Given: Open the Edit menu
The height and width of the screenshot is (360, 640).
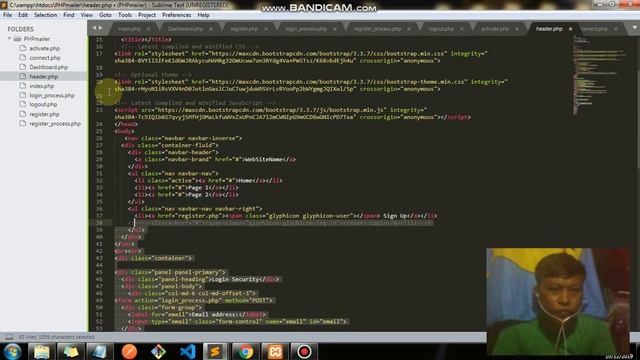Looking at the screenshot, I should (x=23, y=15).
